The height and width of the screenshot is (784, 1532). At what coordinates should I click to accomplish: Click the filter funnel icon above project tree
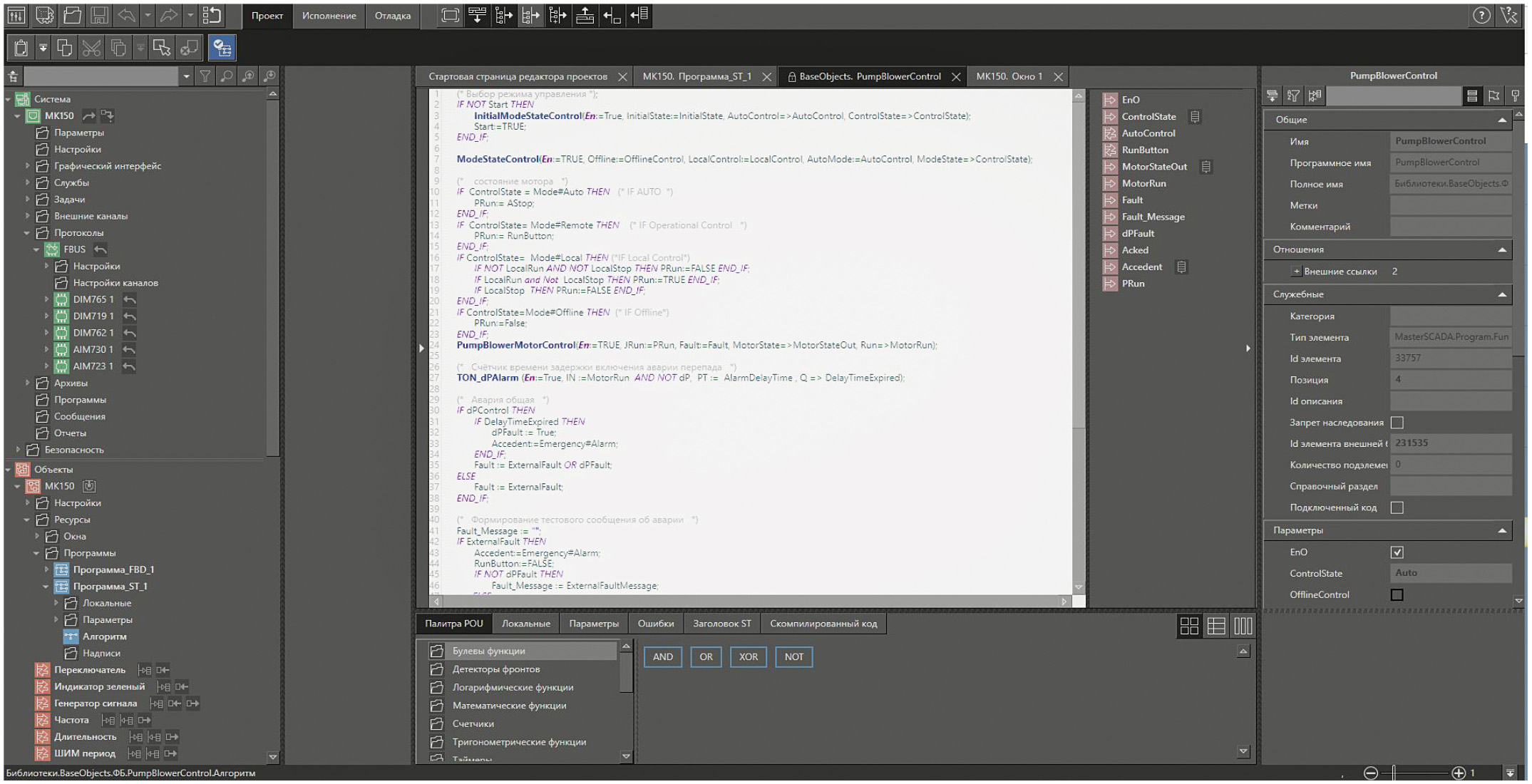205,76
